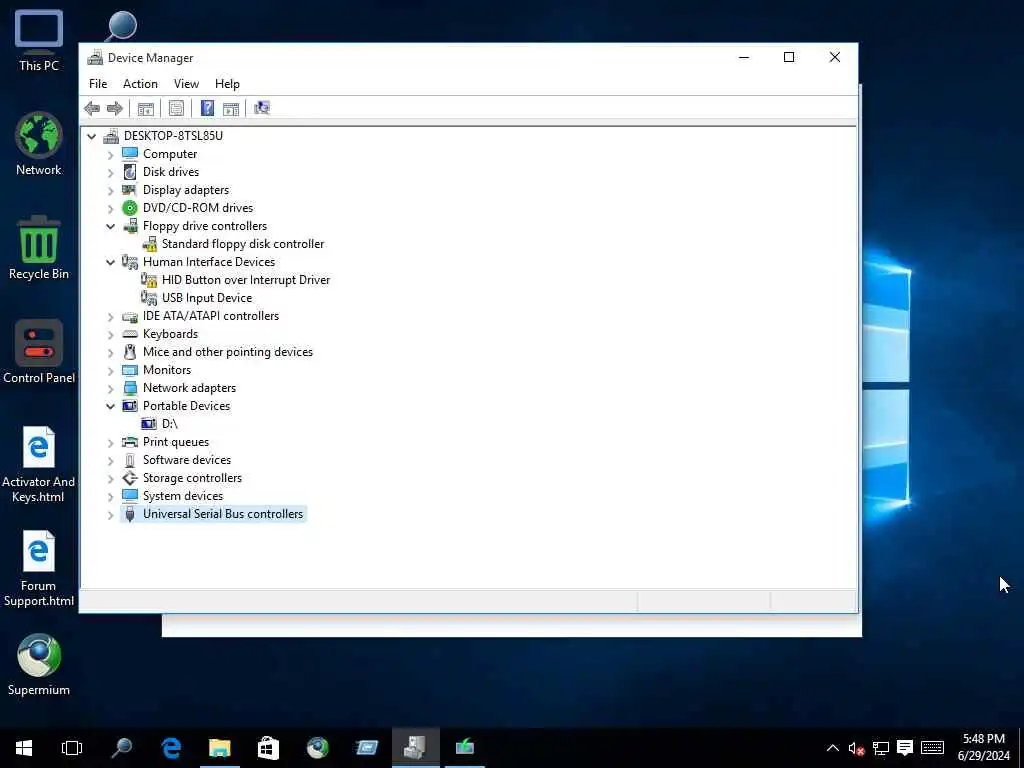Open the Action menu
The width and height of the screenshot is (1024, 768).
(140, 84)
